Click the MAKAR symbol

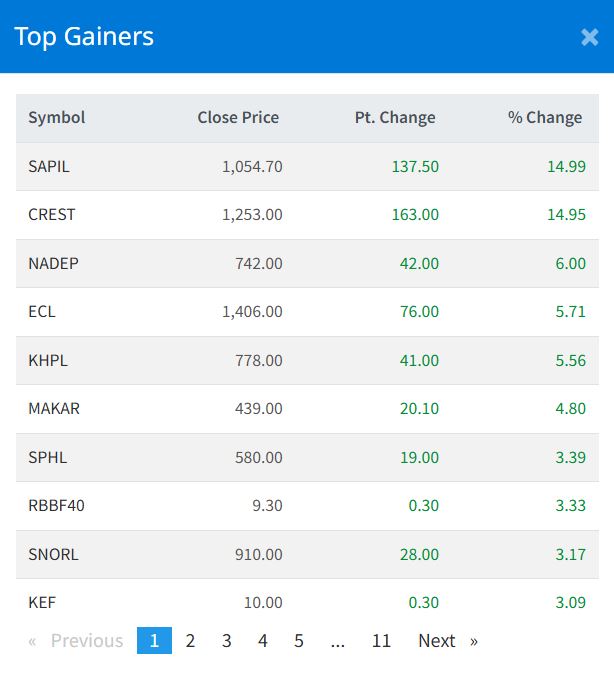(x=54, y=408)
